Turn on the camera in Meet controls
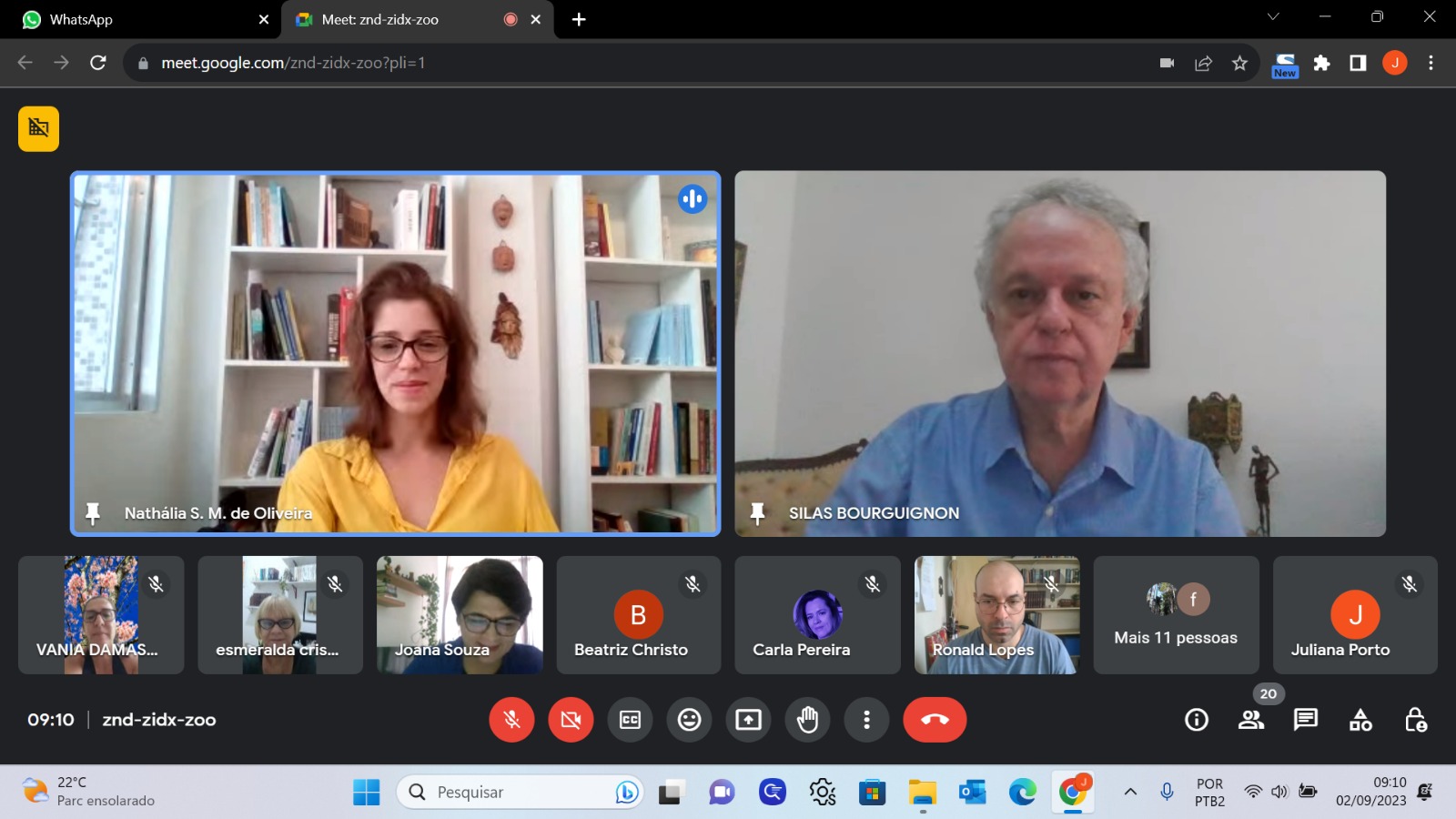 pyautogui.click(x=571, y=720)
